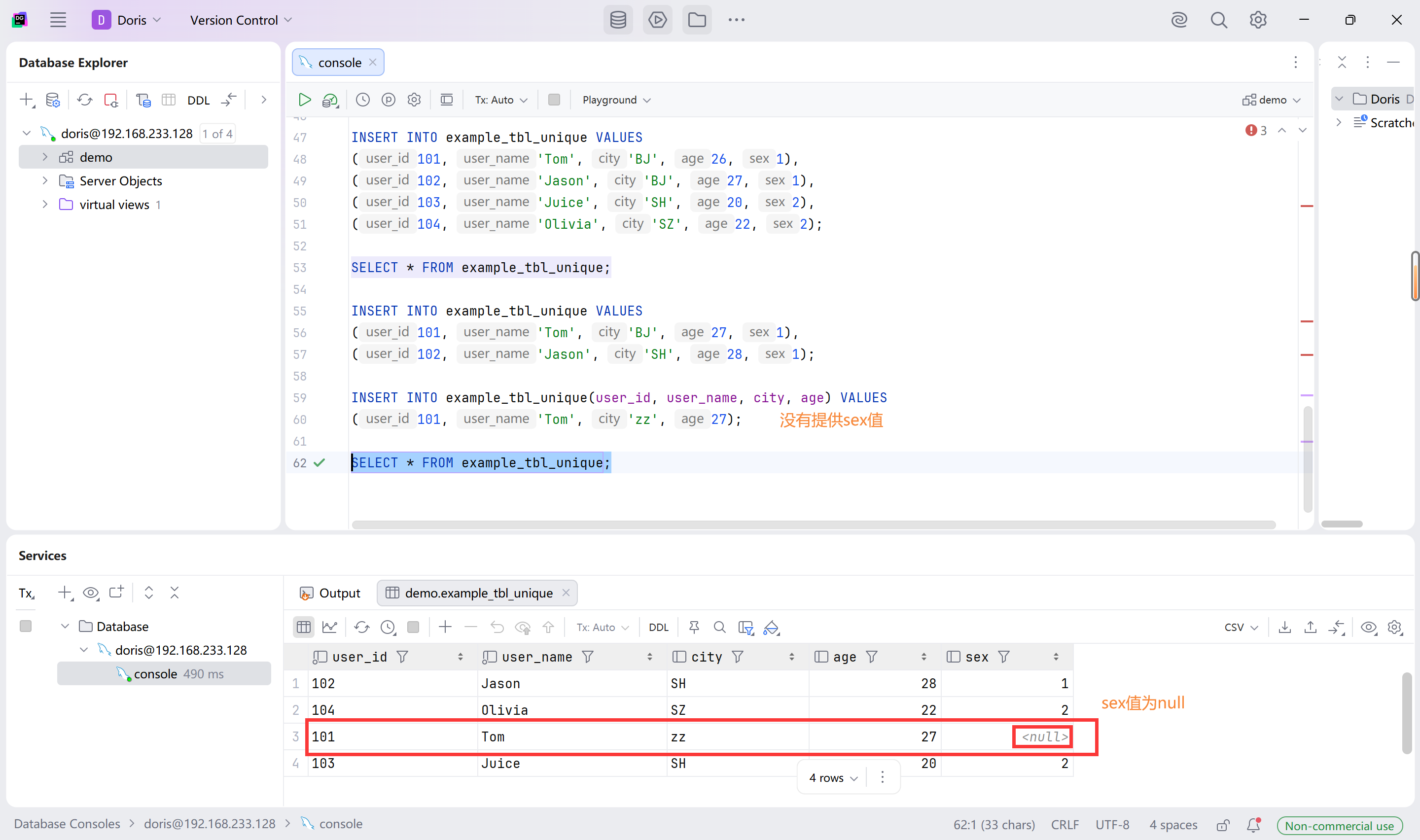Open the Data Source Properties icon

point(53,100)
